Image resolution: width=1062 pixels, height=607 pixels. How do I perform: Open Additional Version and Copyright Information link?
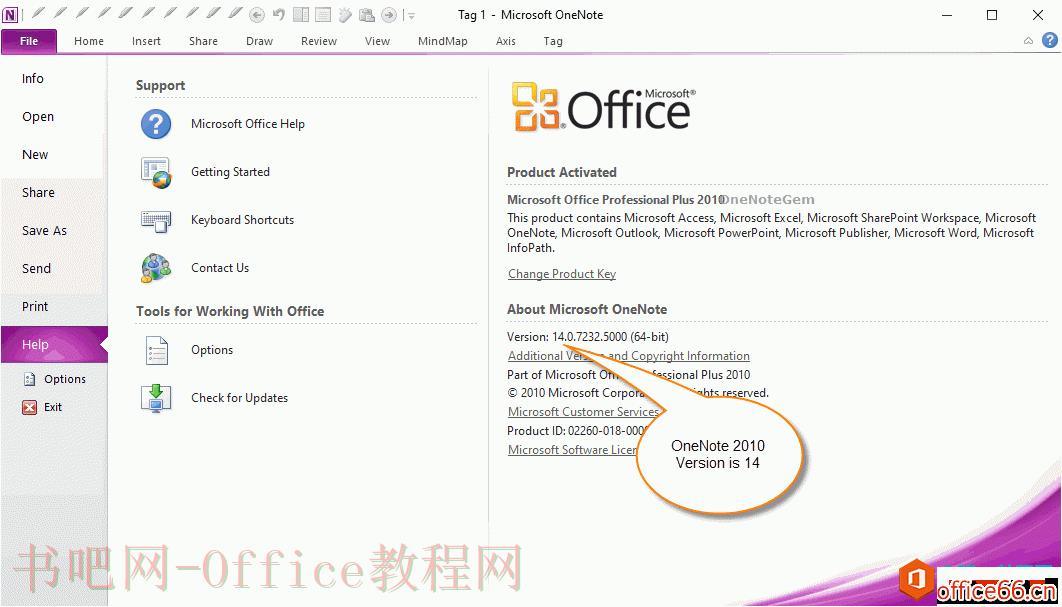tap(629, 356)
